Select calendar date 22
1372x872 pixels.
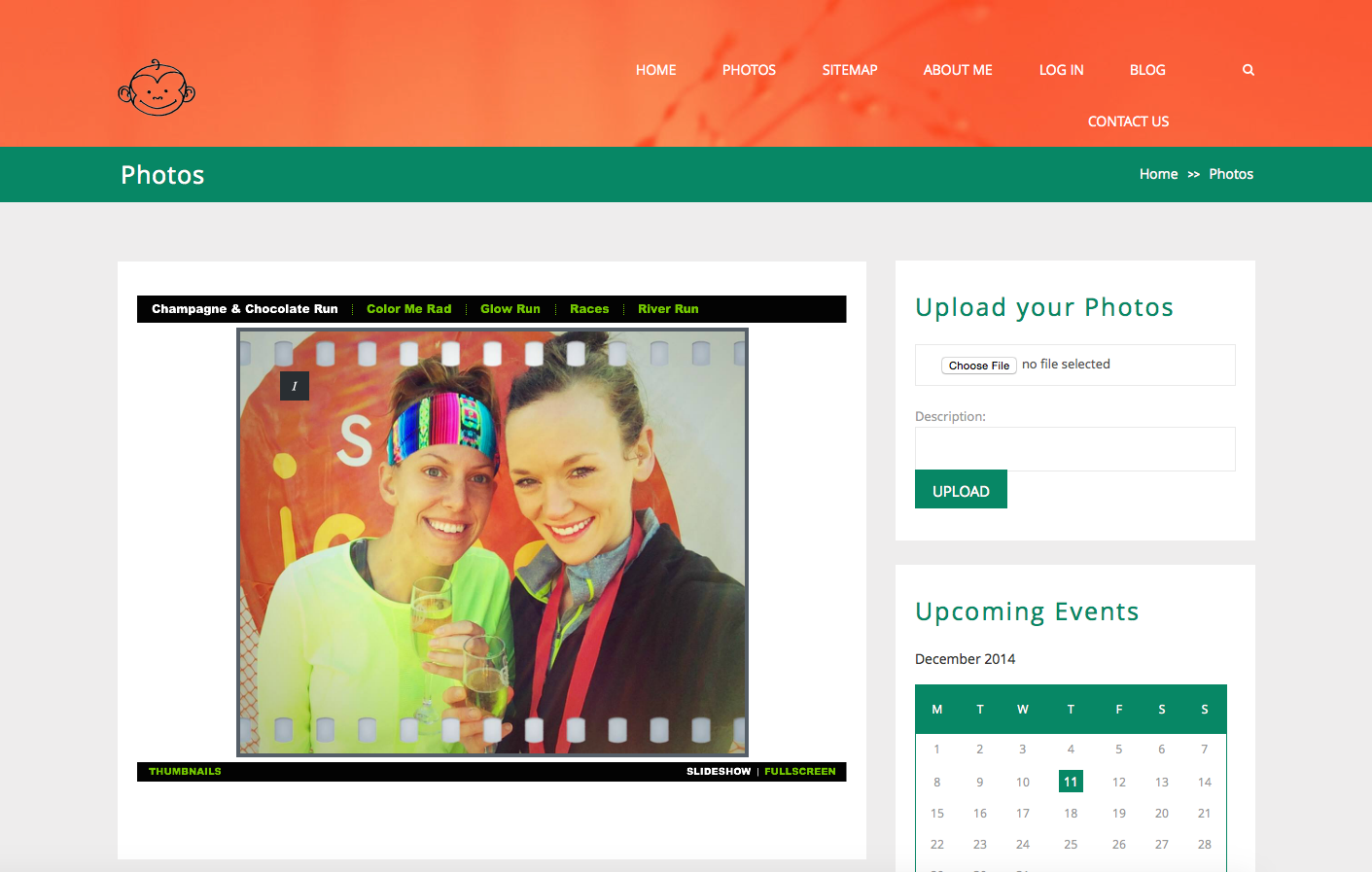[x=937, y=845]
